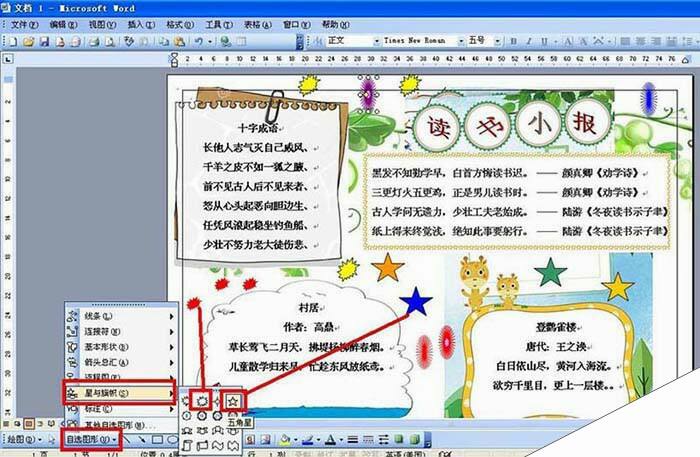The height and width of the screenshot is (457, 700).
Task: Click the Select Objects pointer icon
Action: pyautogui.click(x=52, y=440)
